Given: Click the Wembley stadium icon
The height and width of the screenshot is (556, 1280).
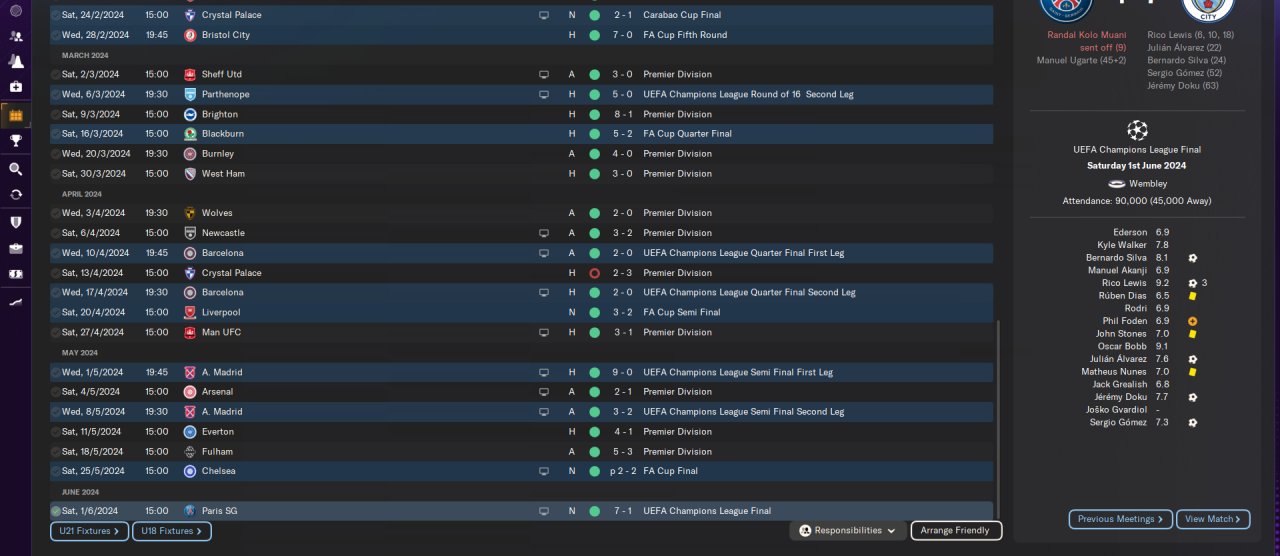Looking at the screenshot, I should [1117, 183].
